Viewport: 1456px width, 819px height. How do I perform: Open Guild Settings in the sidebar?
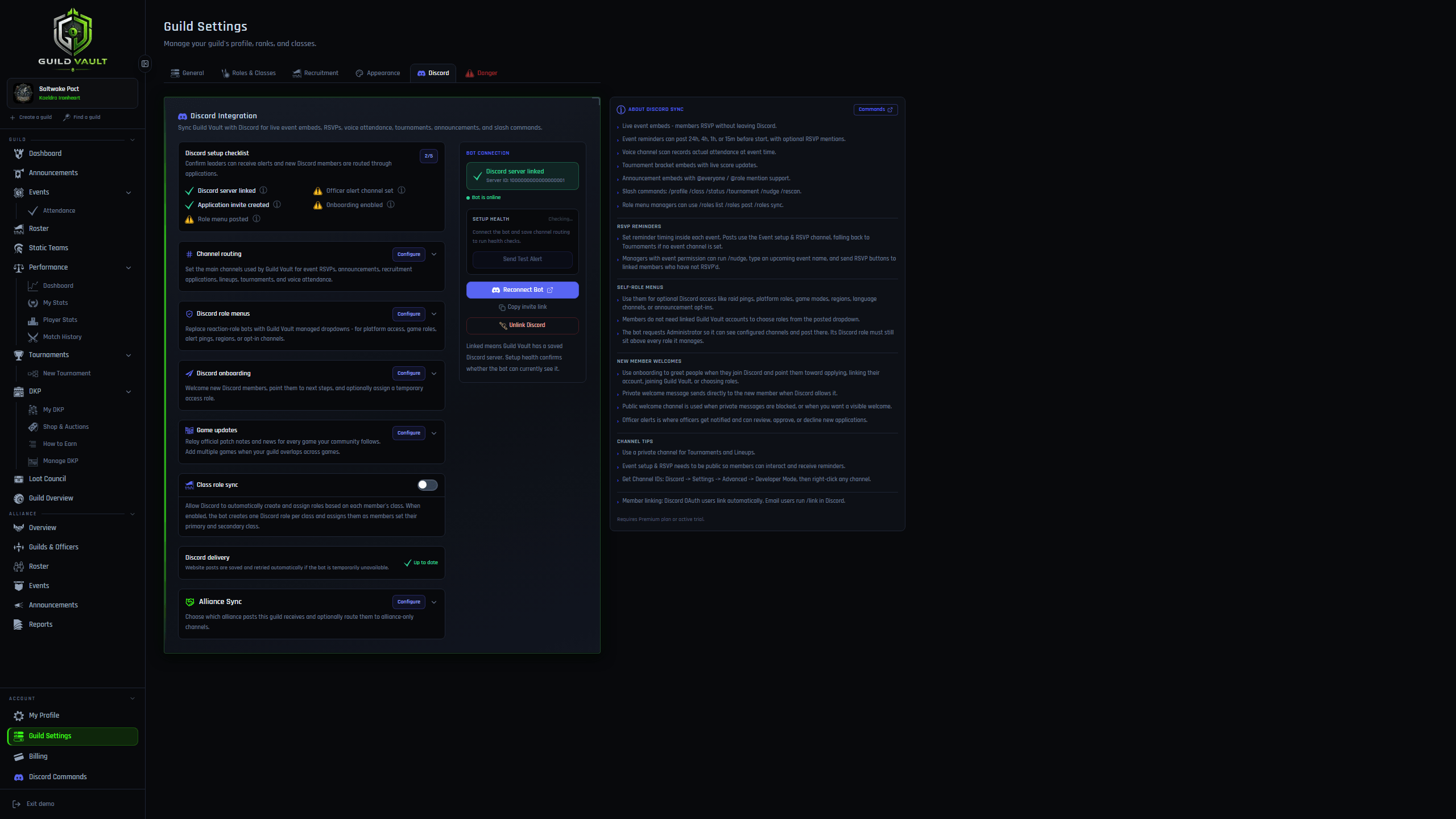73,736
